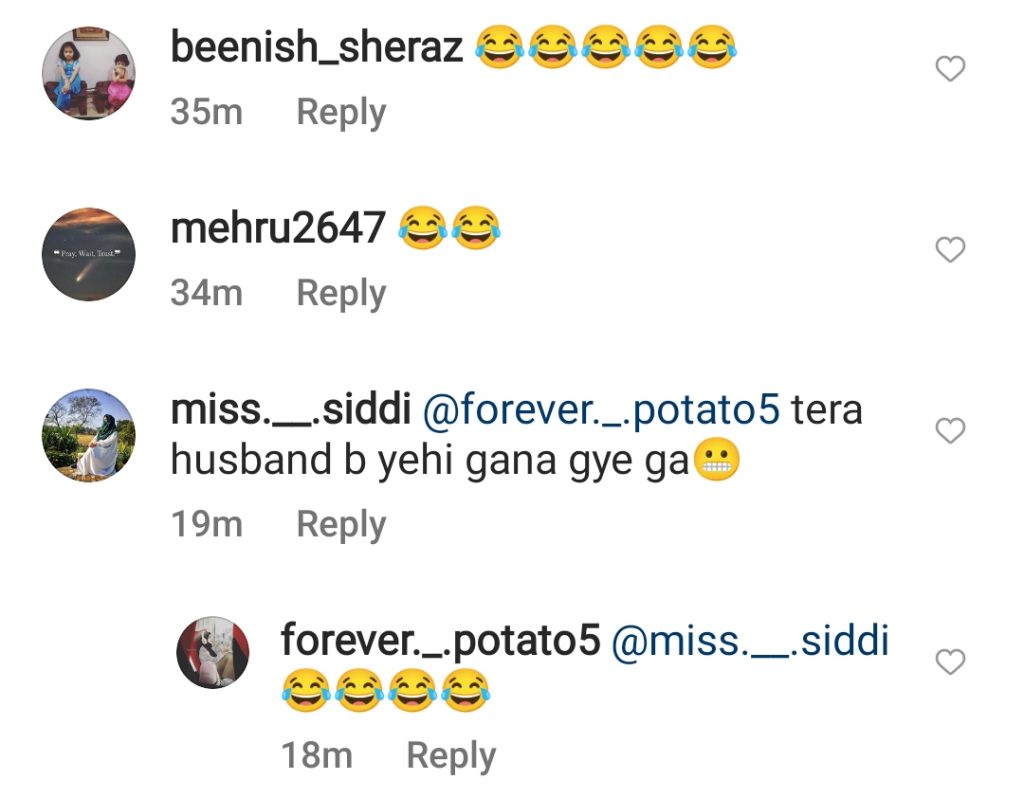Visit the forever._.potato5 replier username
This screenshot has width=1024, height=798.
point(440,640)
